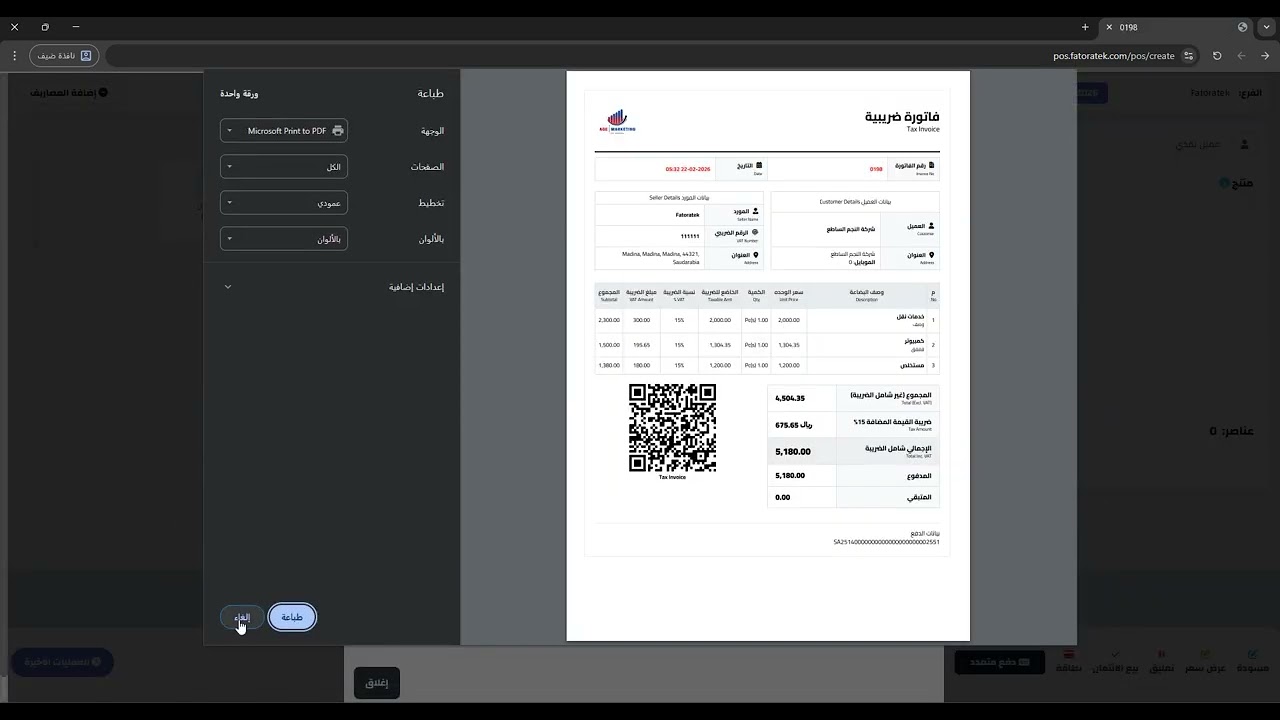Open the tab search chevron

[1266, 27]
